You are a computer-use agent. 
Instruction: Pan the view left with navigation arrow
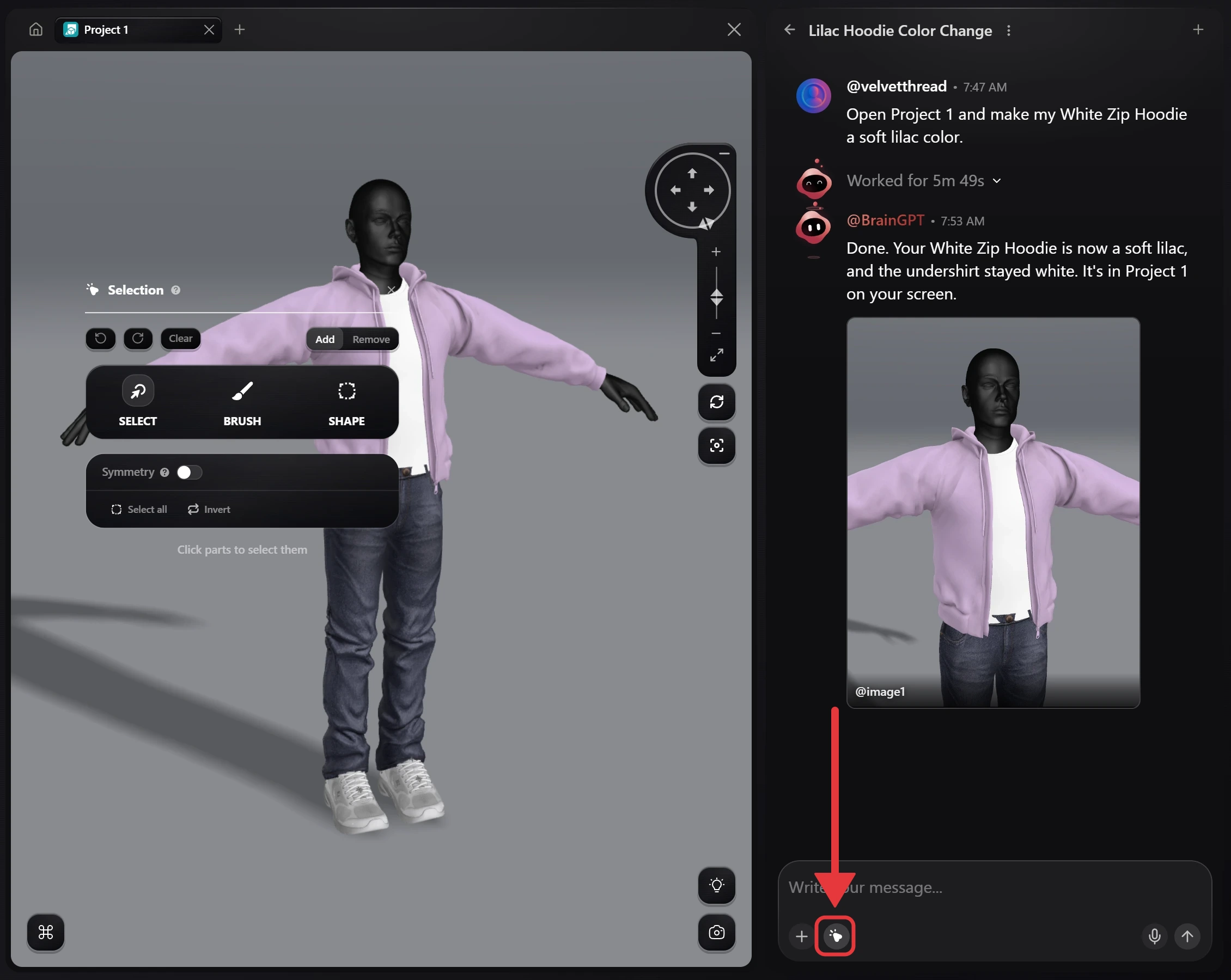click(675, 191)
